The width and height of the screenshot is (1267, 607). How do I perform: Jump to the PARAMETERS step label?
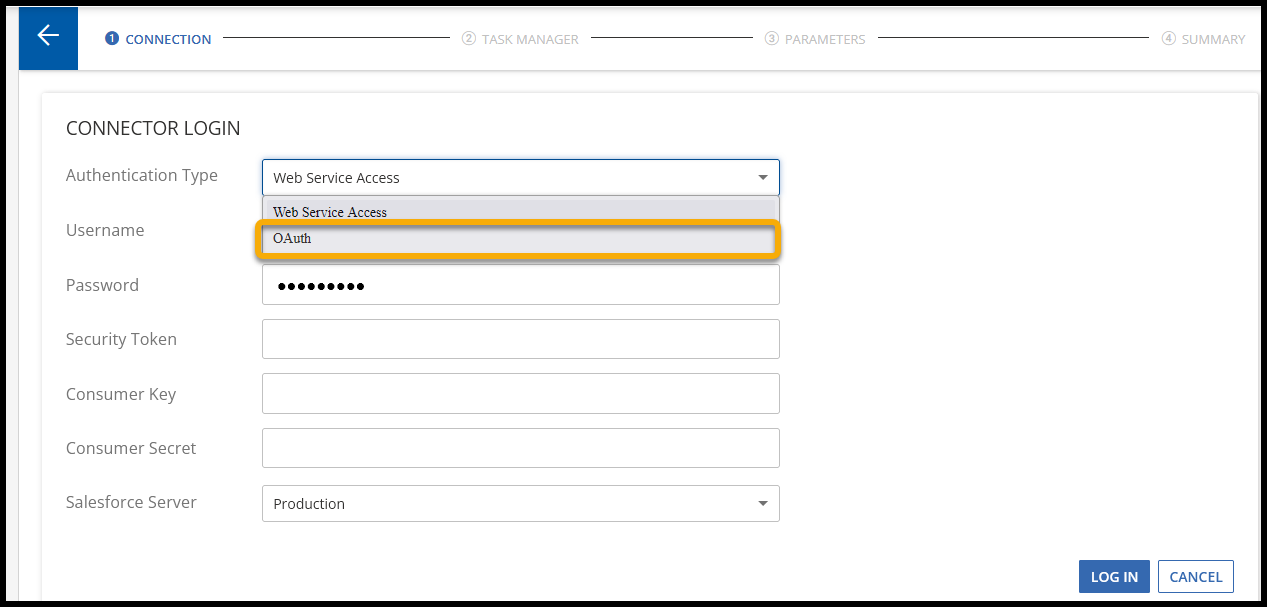click(x=825, y=39)
